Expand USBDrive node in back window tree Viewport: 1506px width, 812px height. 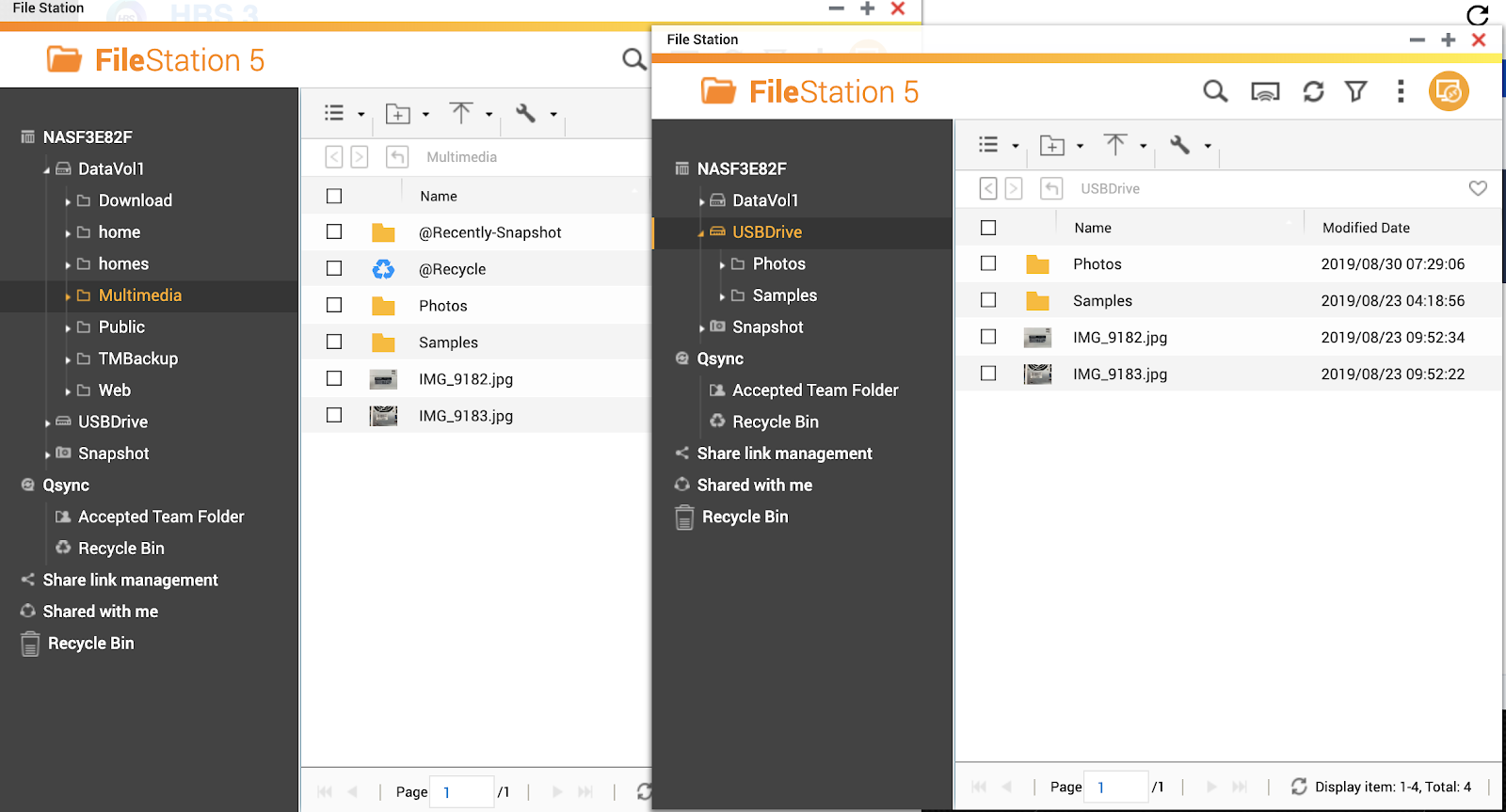[x=48, y=423]
